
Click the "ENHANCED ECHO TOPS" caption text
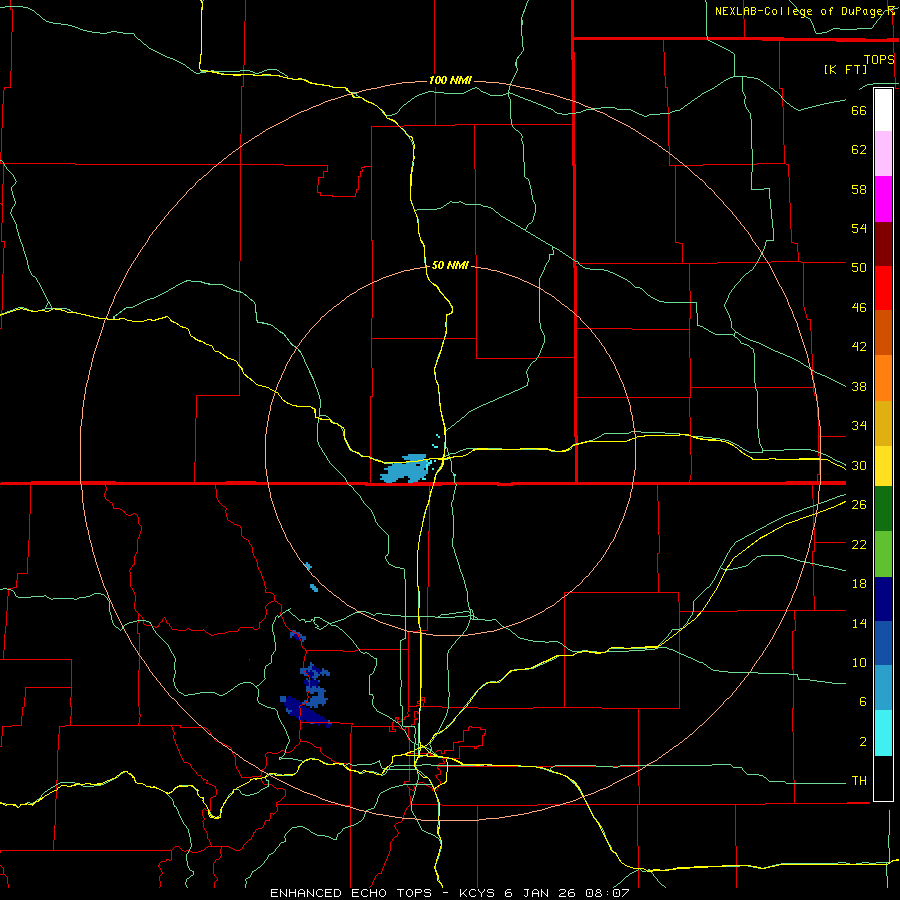pos(351,893)
